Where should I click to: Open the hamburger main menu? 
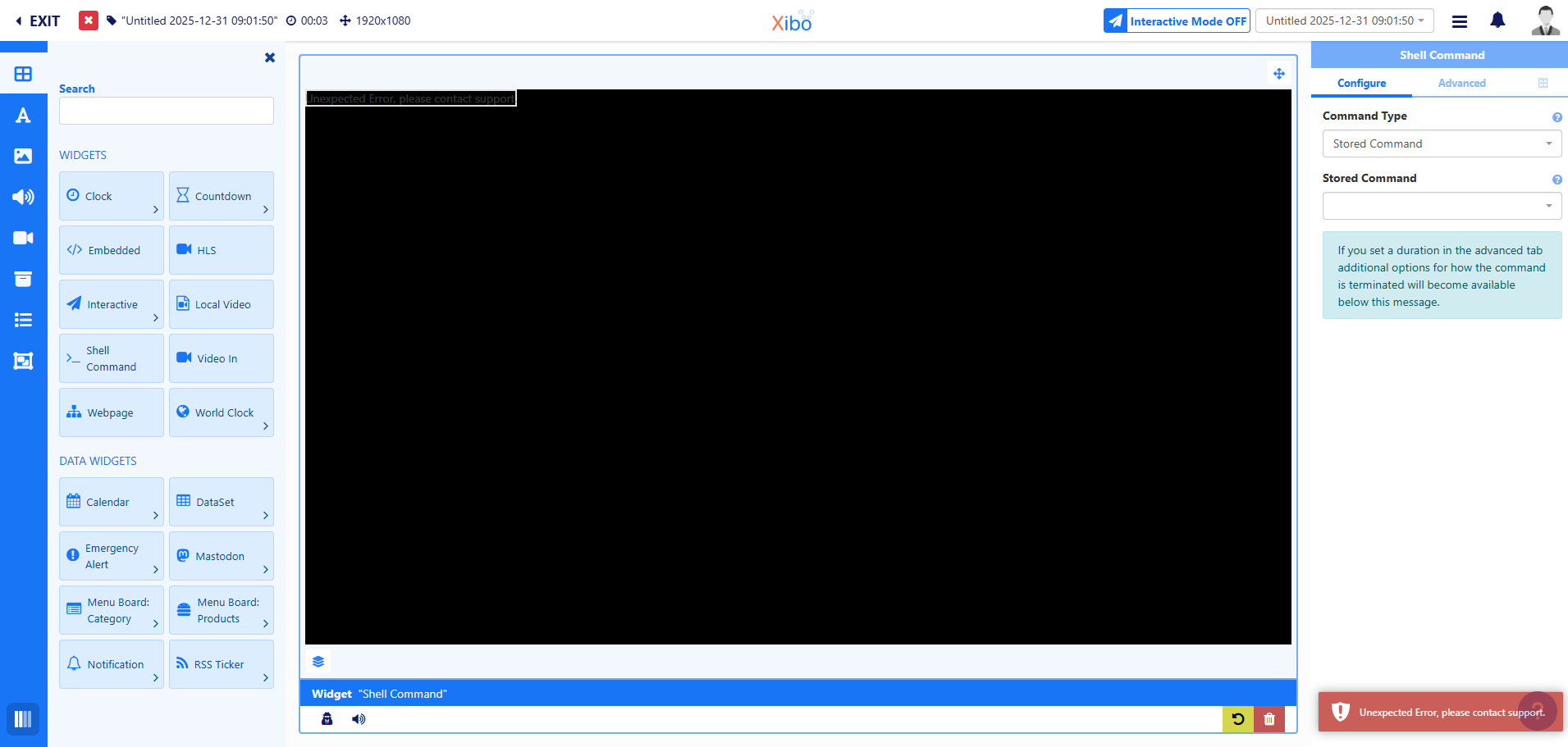pos(1459,21)
